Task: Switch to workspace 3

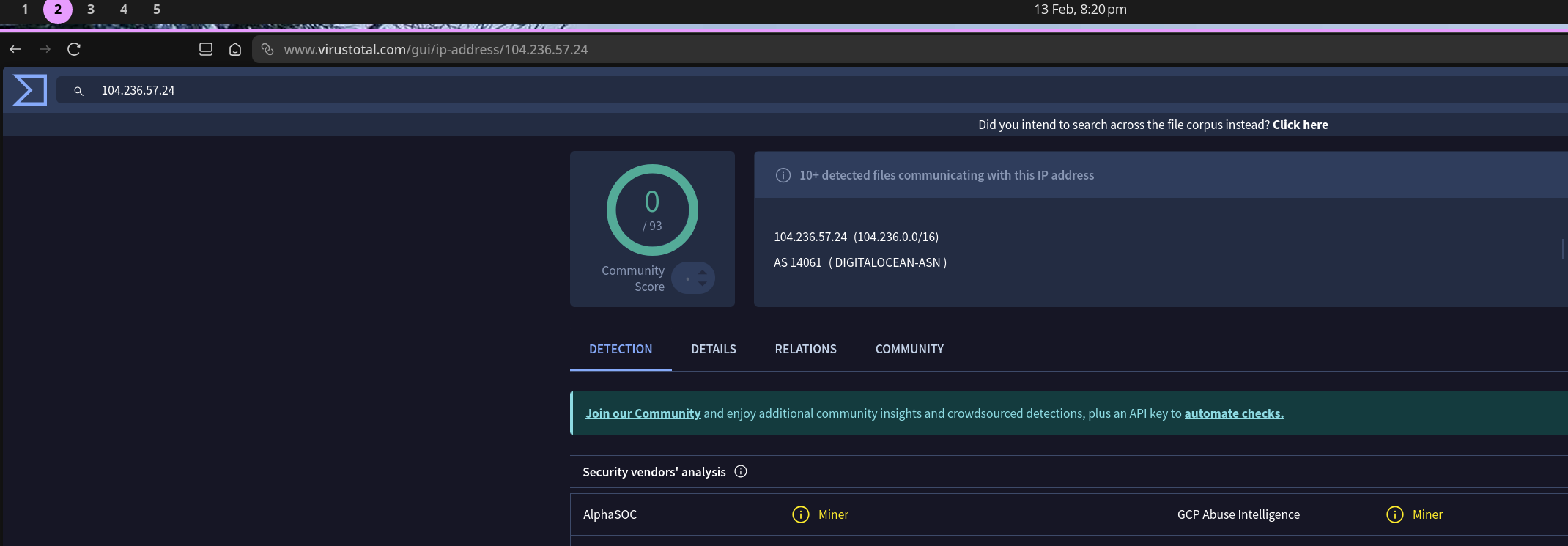Action: point(91,10)
